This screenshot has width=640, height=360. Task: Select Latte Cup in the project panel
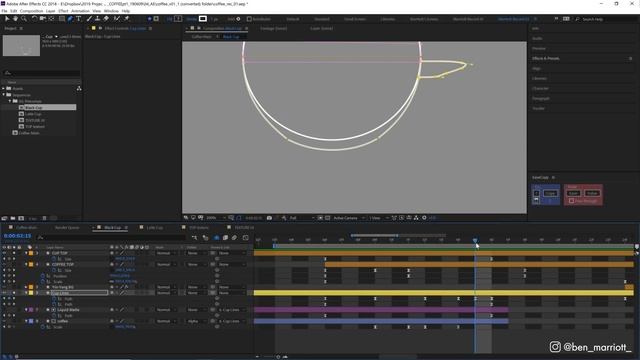(33, 114)
